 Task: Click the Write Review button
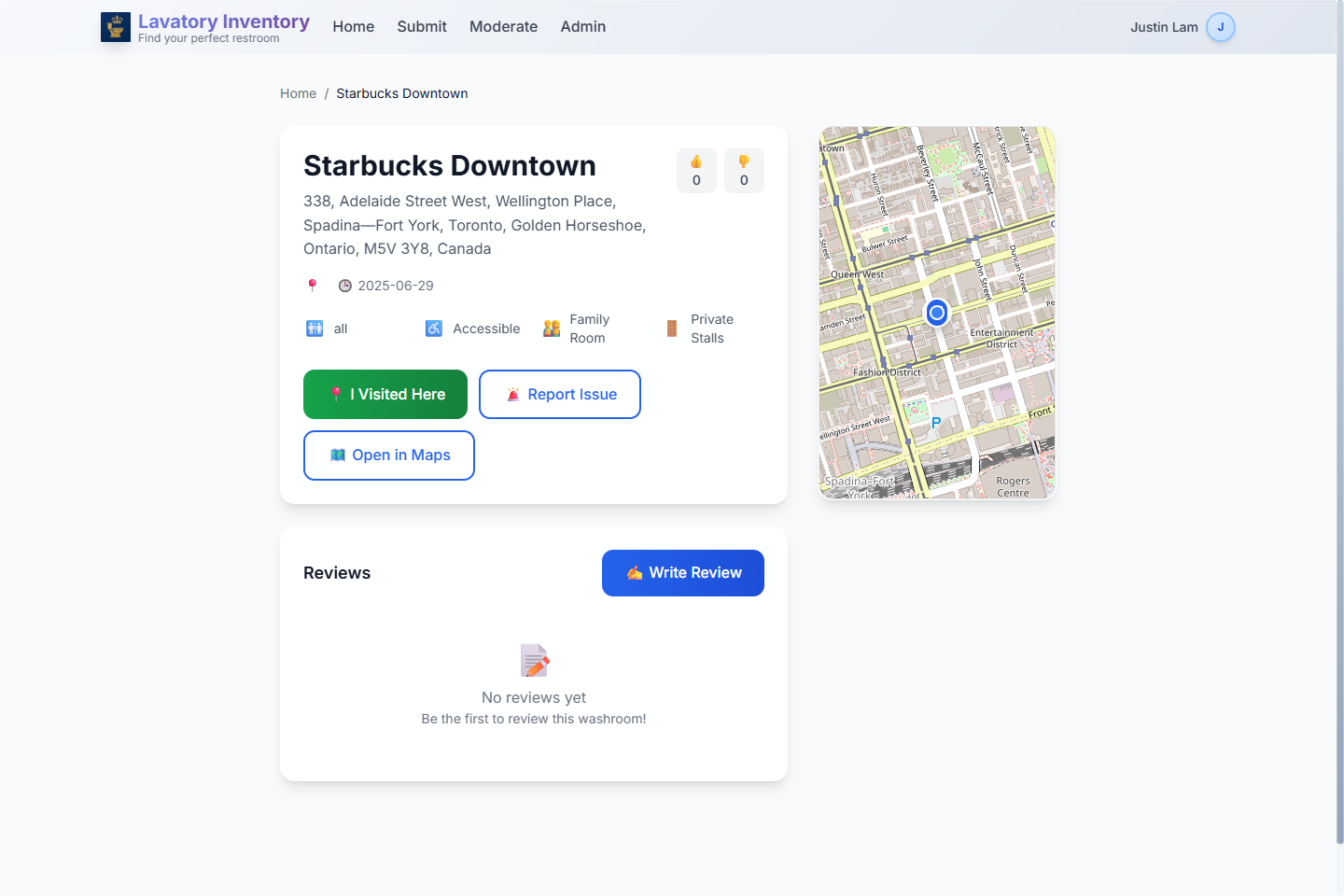pos(683,573)
